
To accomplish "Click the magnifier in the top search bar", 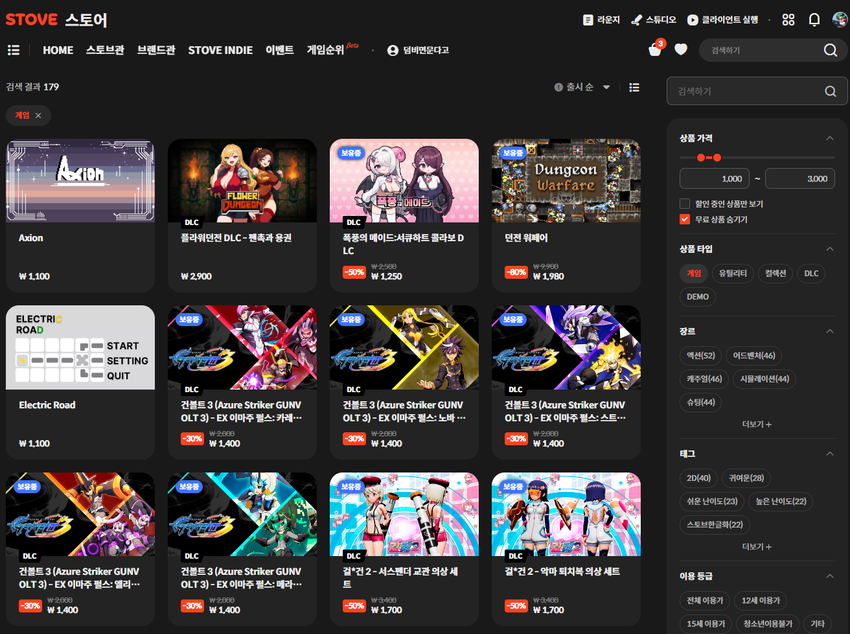I will [x=830, y=50].
